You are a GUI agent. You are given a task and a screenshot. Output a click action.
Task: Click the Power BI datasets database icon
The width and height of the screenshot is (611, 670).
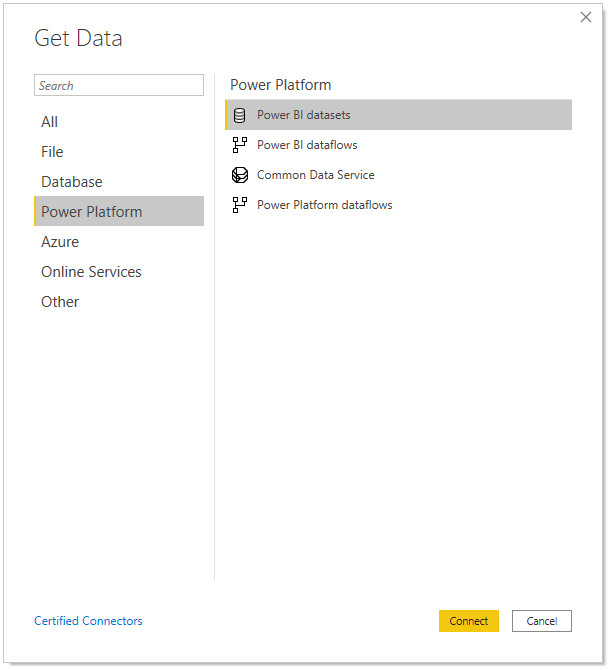pyautogui.click(x=239, y=115)
